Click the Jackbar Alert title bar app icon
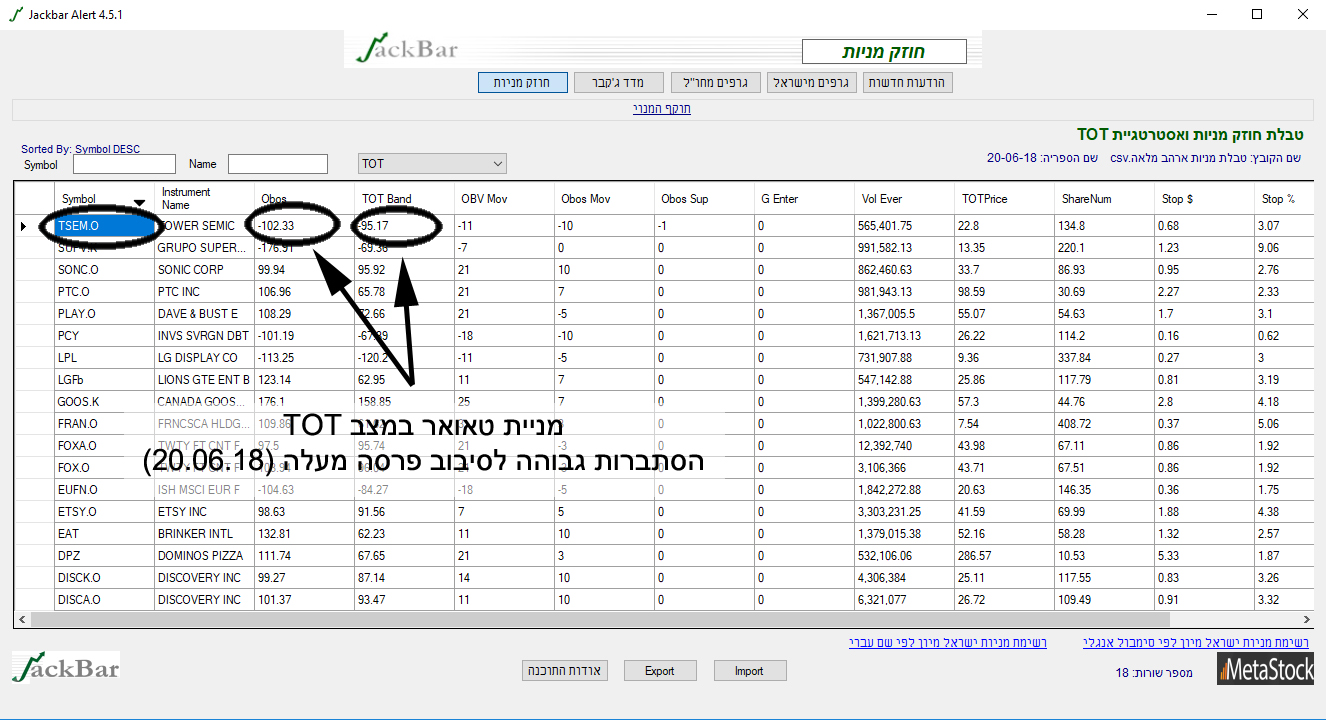Screen dimensions: 1326x720 pyautogui.click(x=15, y=15)
